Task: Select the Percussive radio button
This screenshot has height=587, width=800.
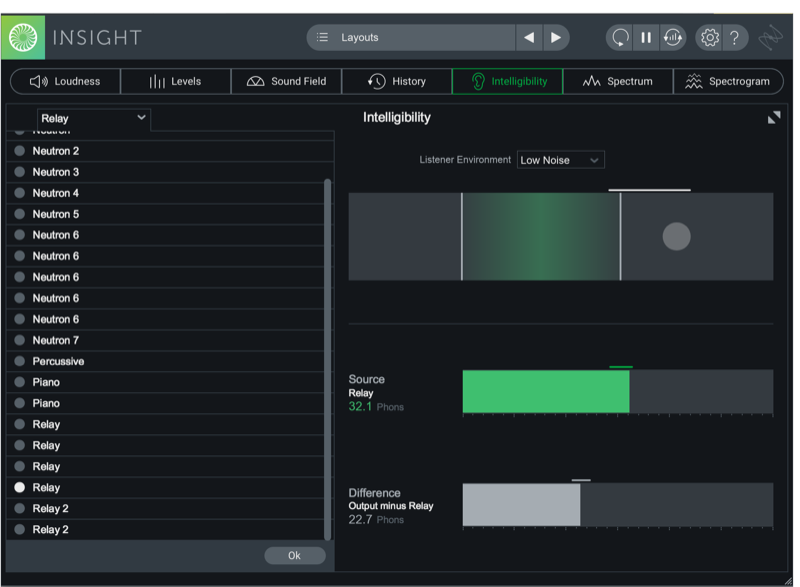Action: point(19,361)
